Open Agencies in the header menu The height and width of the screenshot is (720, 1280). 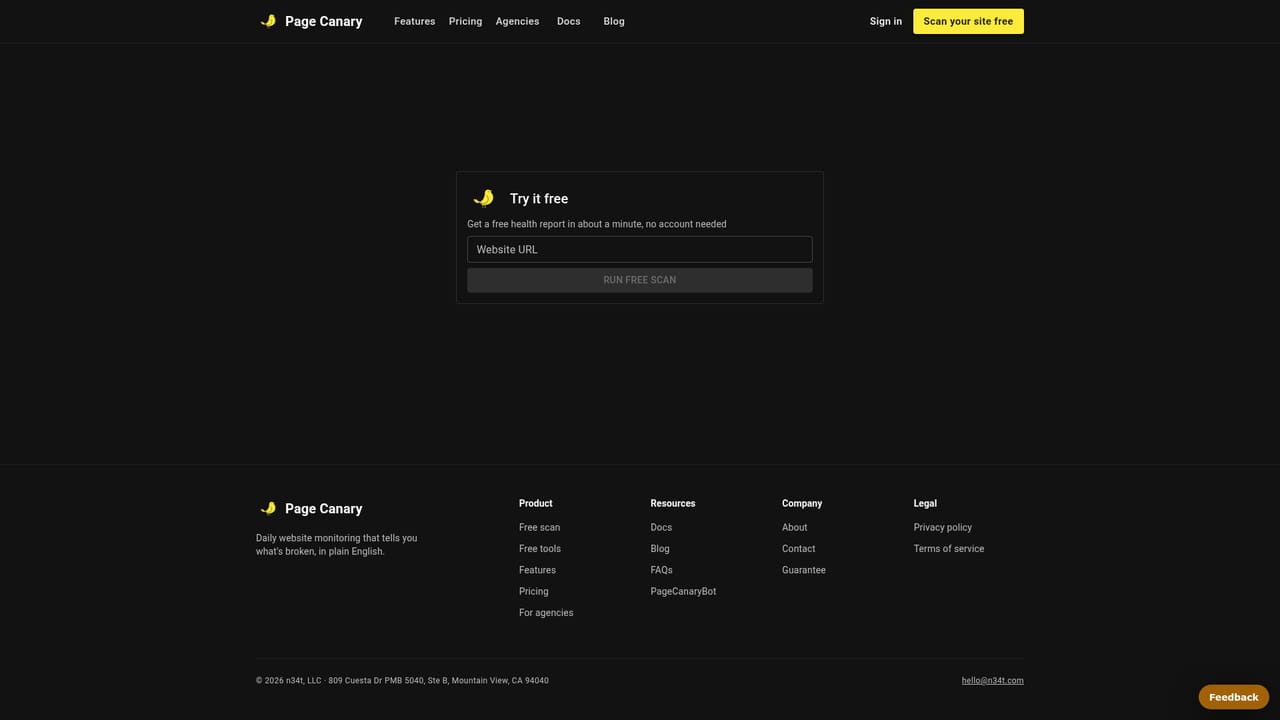(x=517, y=21)
